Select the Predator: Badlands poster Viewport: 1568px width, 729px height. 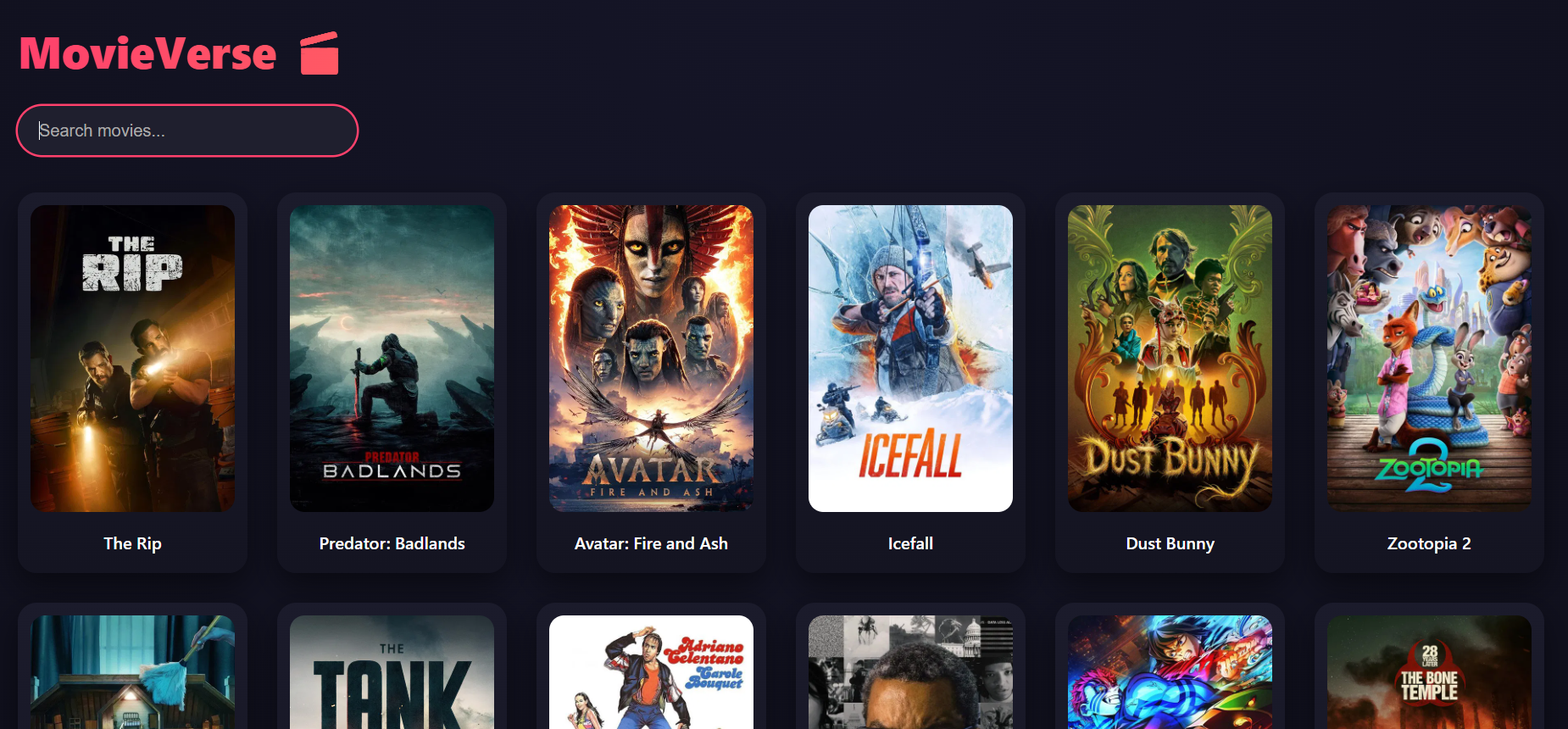[x=392, y=358]
